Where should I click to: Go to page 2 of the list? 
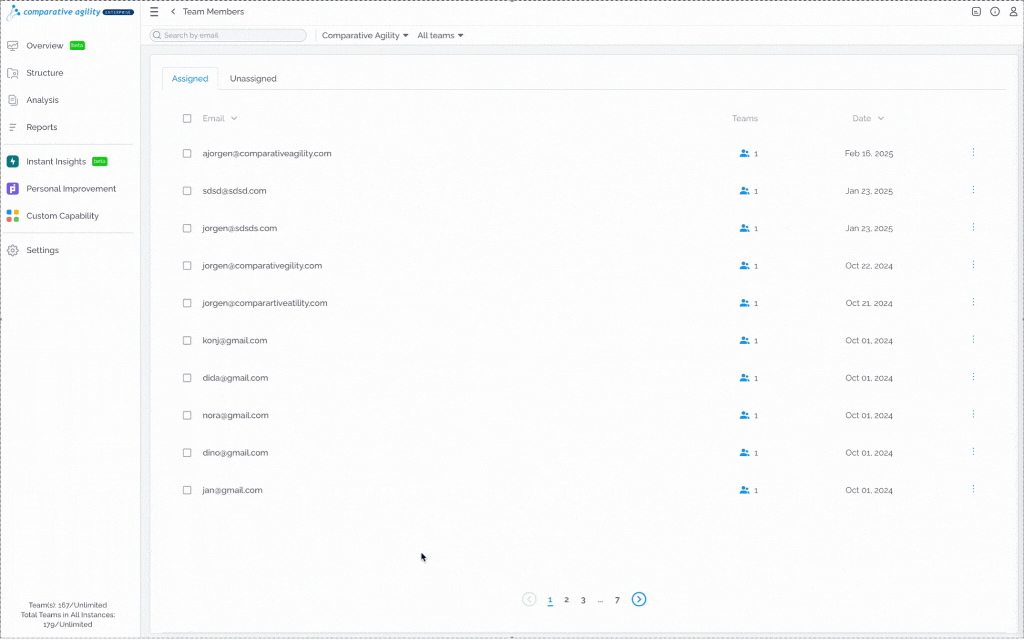[566, 600]
